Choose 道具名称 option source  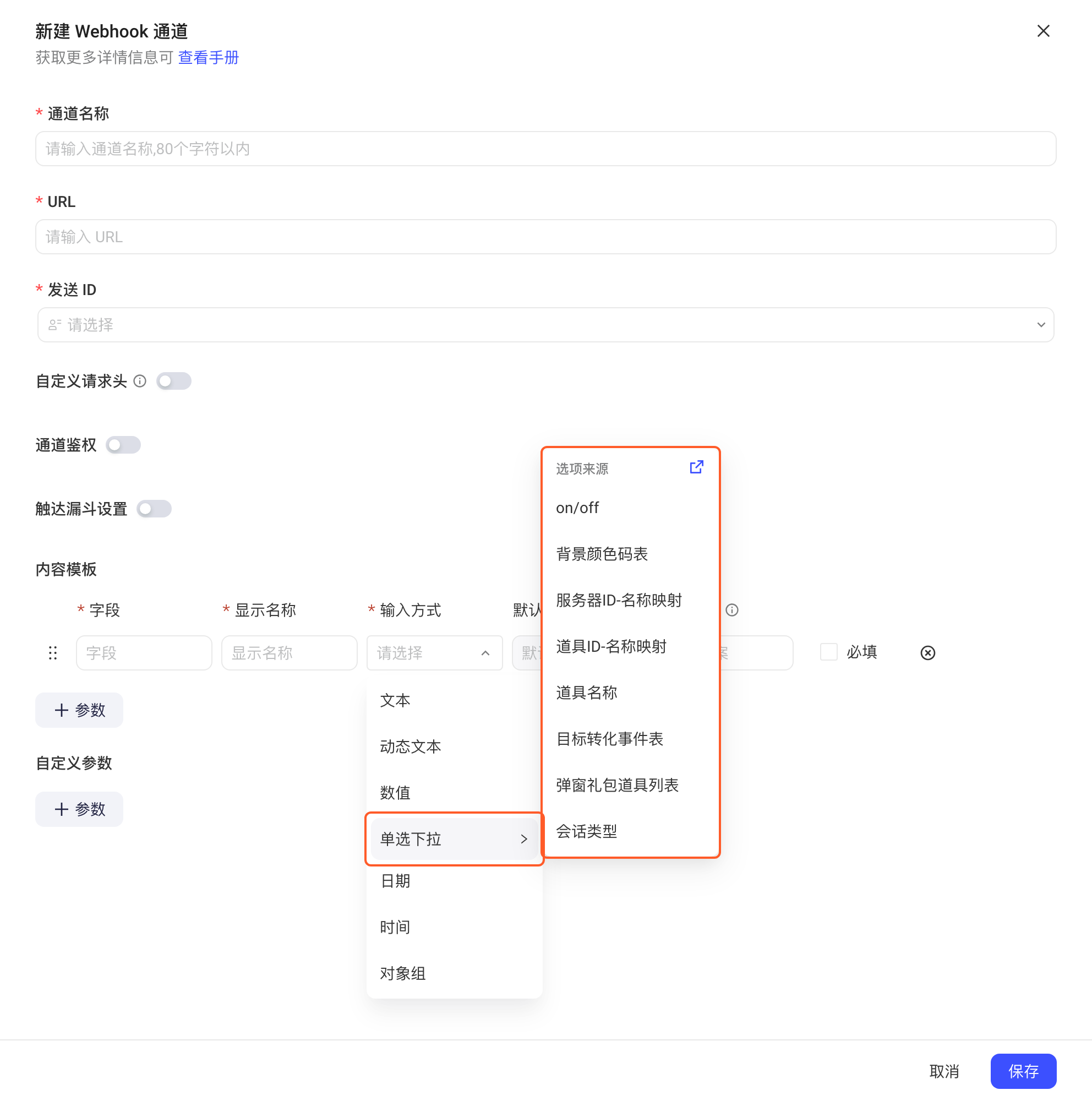pyautogui.click(x=631, y=693)
